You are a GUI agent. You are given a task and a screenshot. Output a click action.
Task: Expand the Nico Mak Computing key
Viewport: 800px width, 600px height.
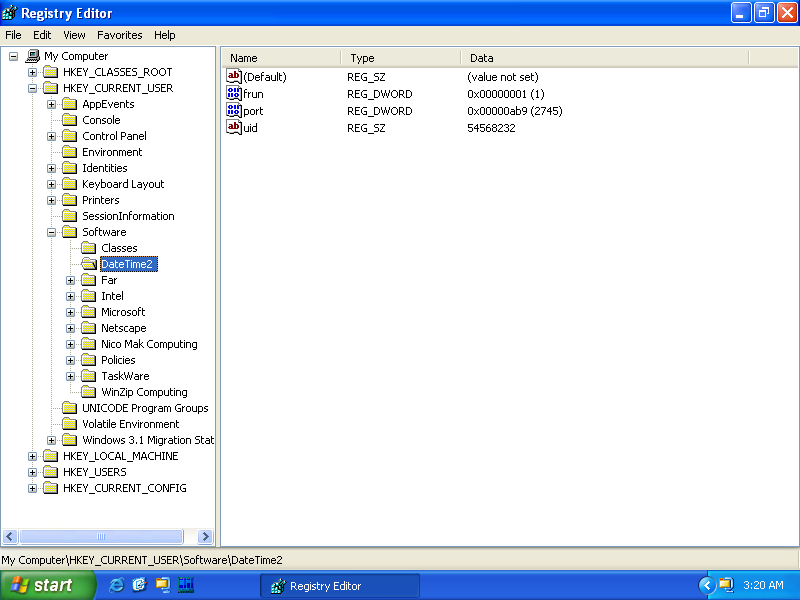[71, 344]
